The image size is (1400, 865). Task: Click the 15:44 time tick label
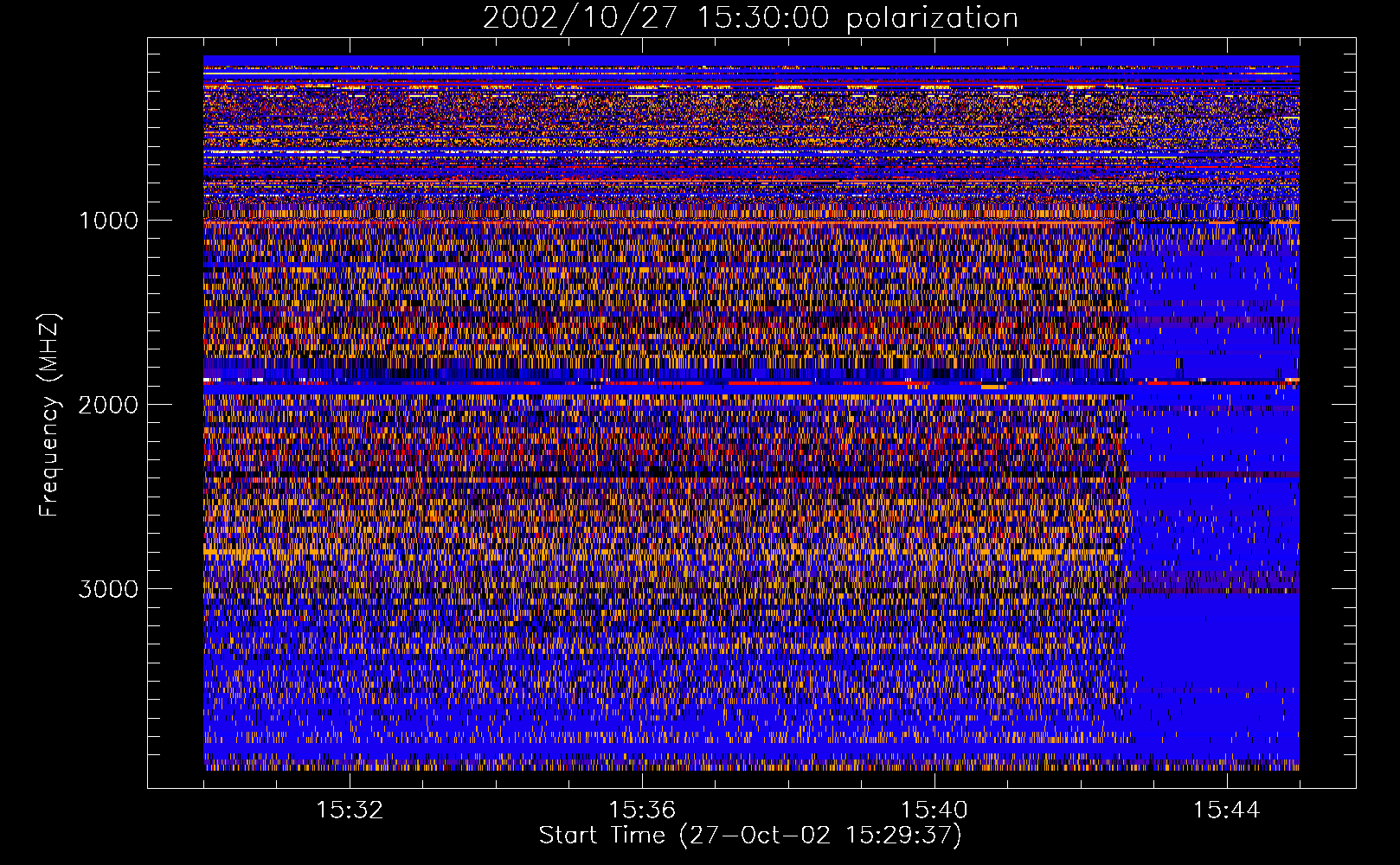pos(1227,811)
